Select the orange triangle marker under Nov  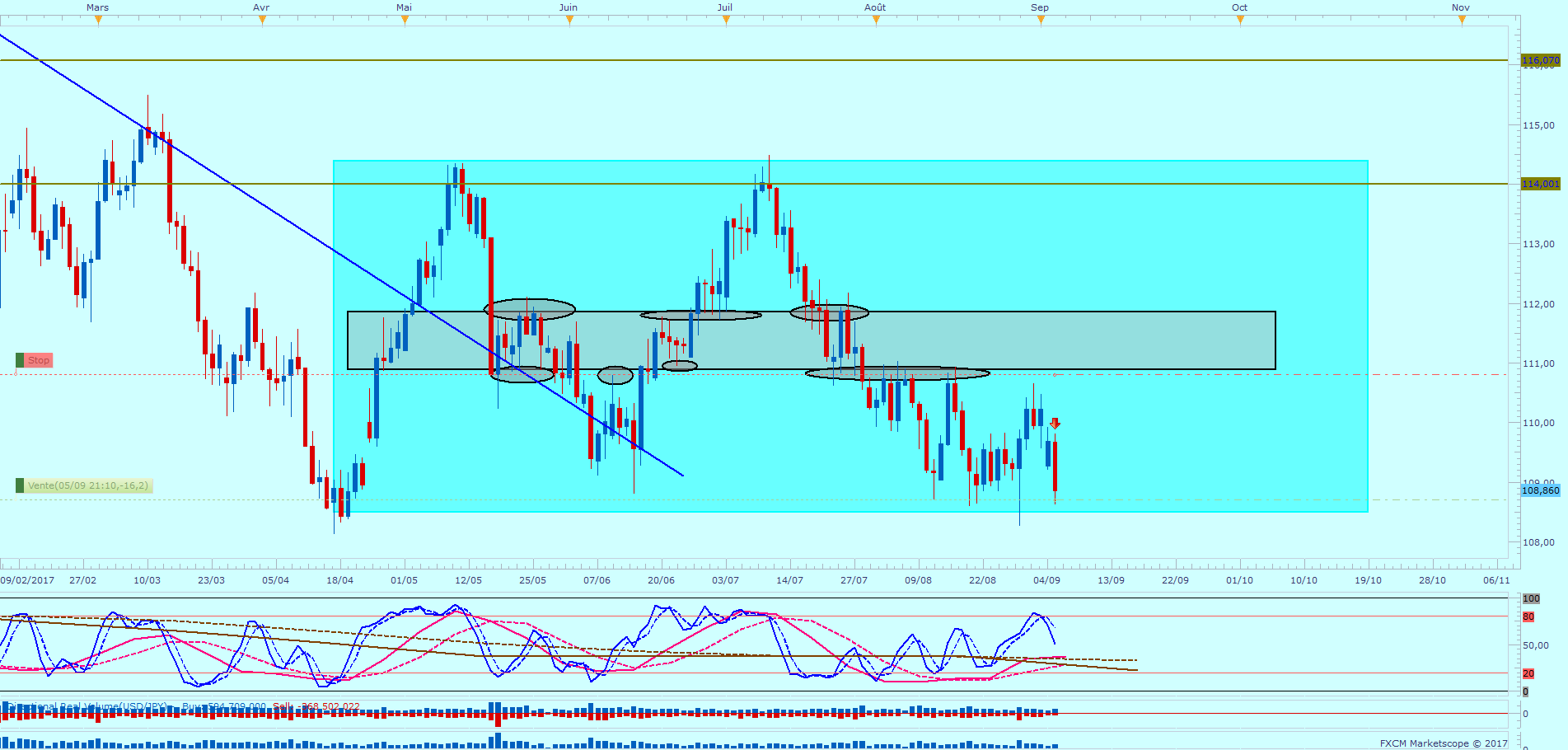point(1462,21)
